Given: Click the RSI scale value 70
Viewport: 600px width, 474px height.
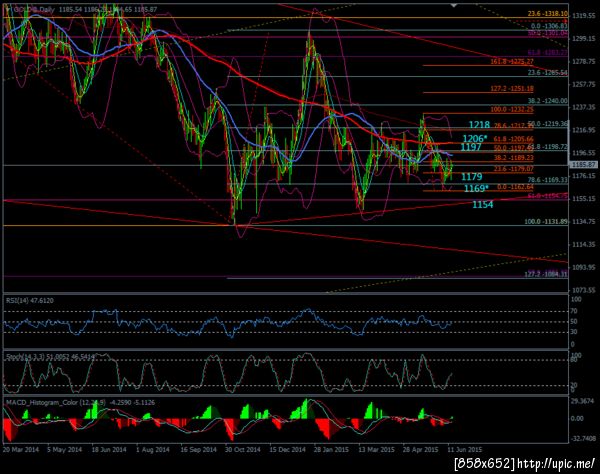Looking at the screenshot, I should point(575,312).
